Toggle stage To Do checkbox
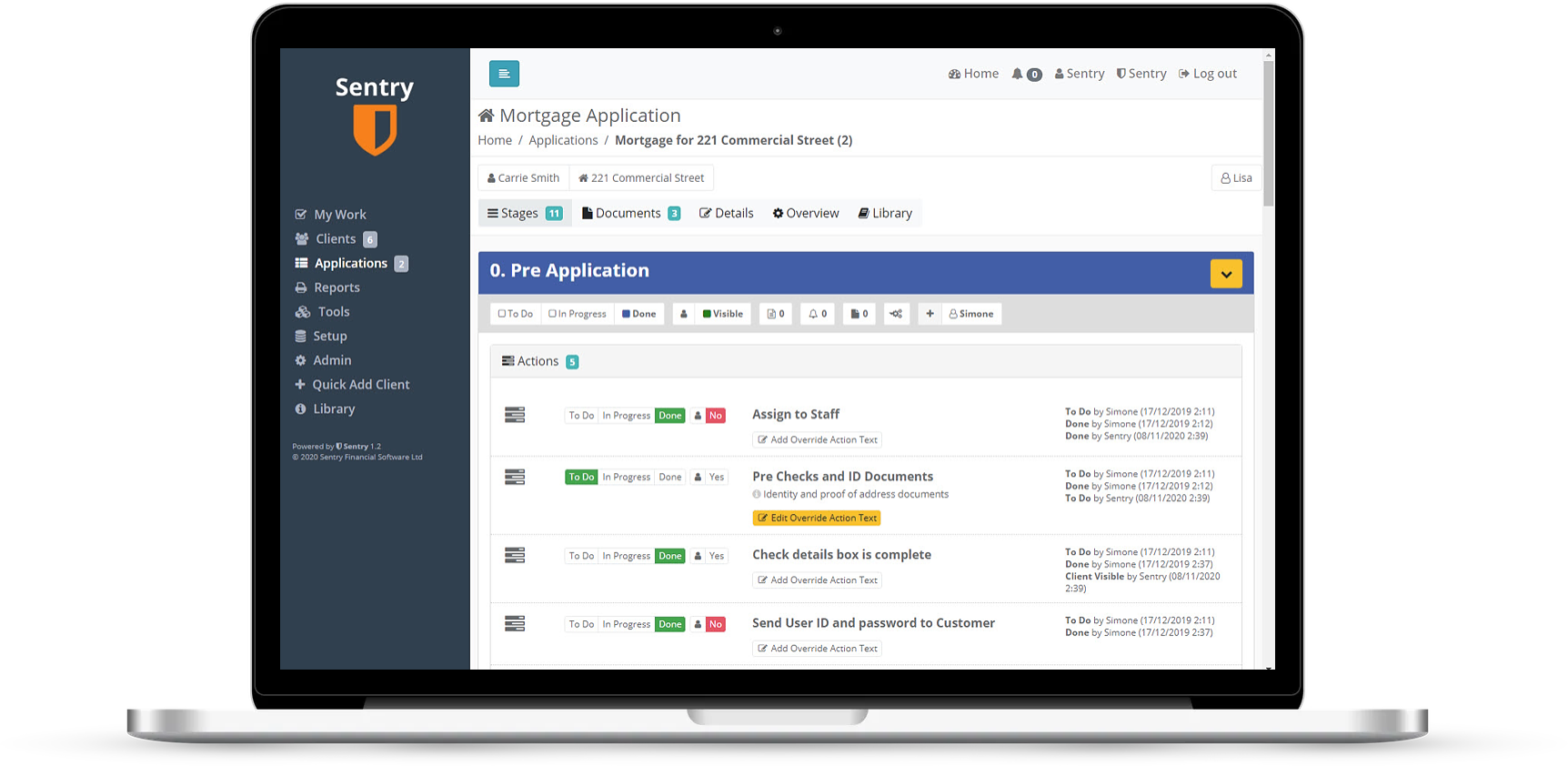1568x766 pixels. 516,314
